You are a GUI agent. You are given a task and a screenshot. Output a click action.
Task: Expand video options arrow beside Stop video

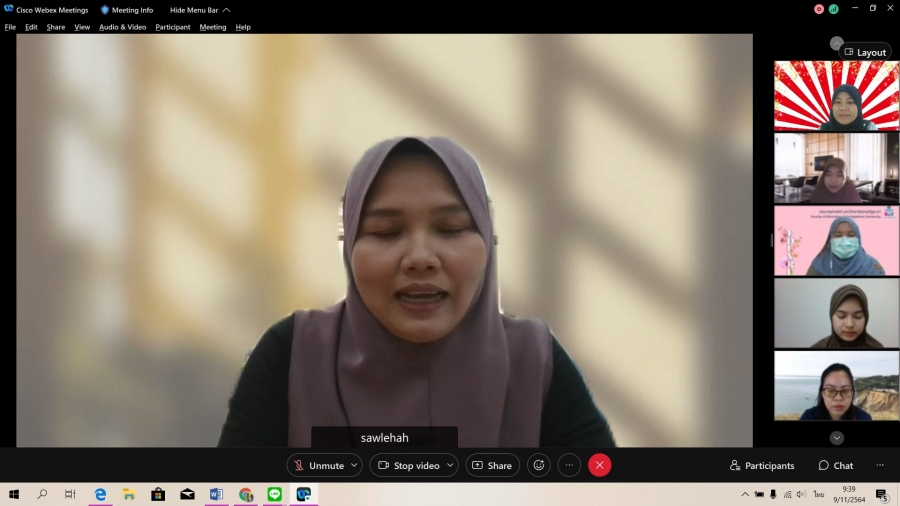point(449,465)
